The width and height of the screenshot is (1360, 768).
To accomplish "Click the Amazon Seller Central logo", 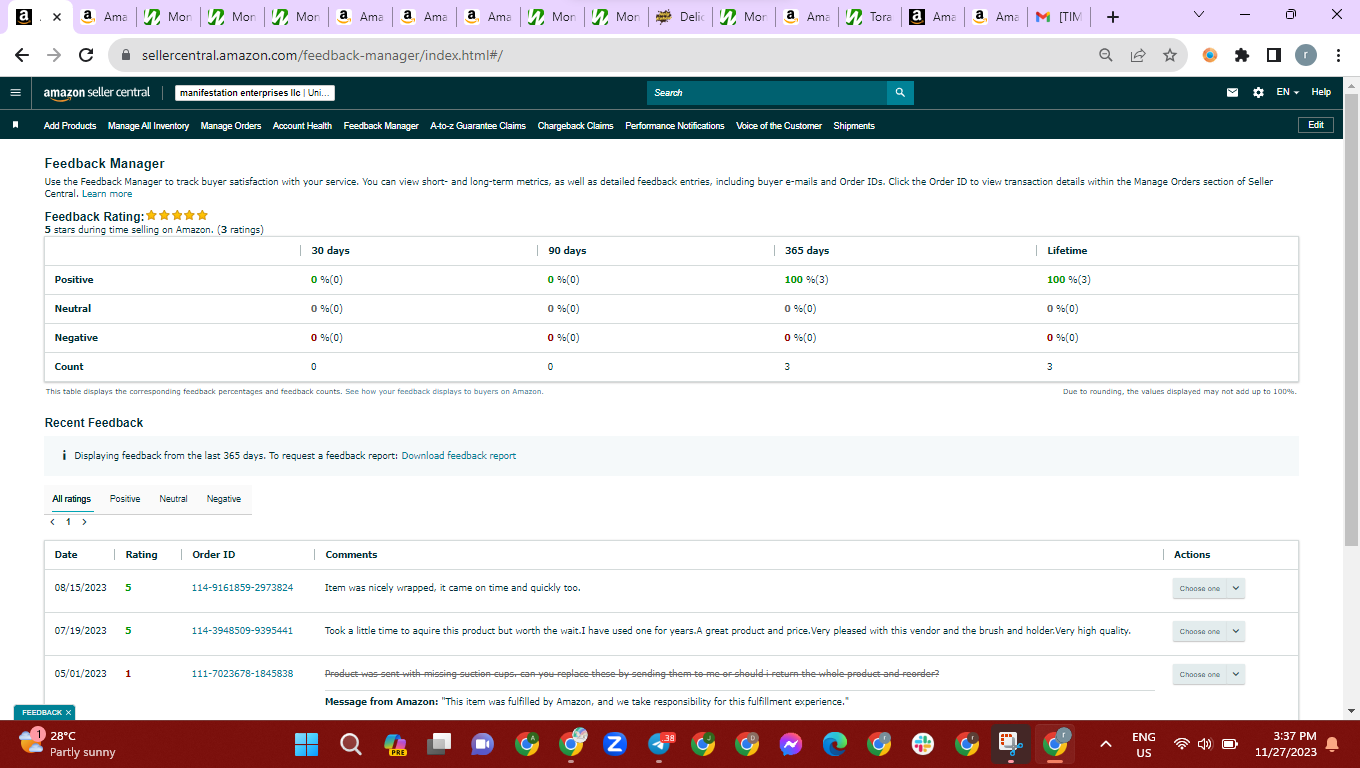I will pyautogui.click(x=97, y=92).
